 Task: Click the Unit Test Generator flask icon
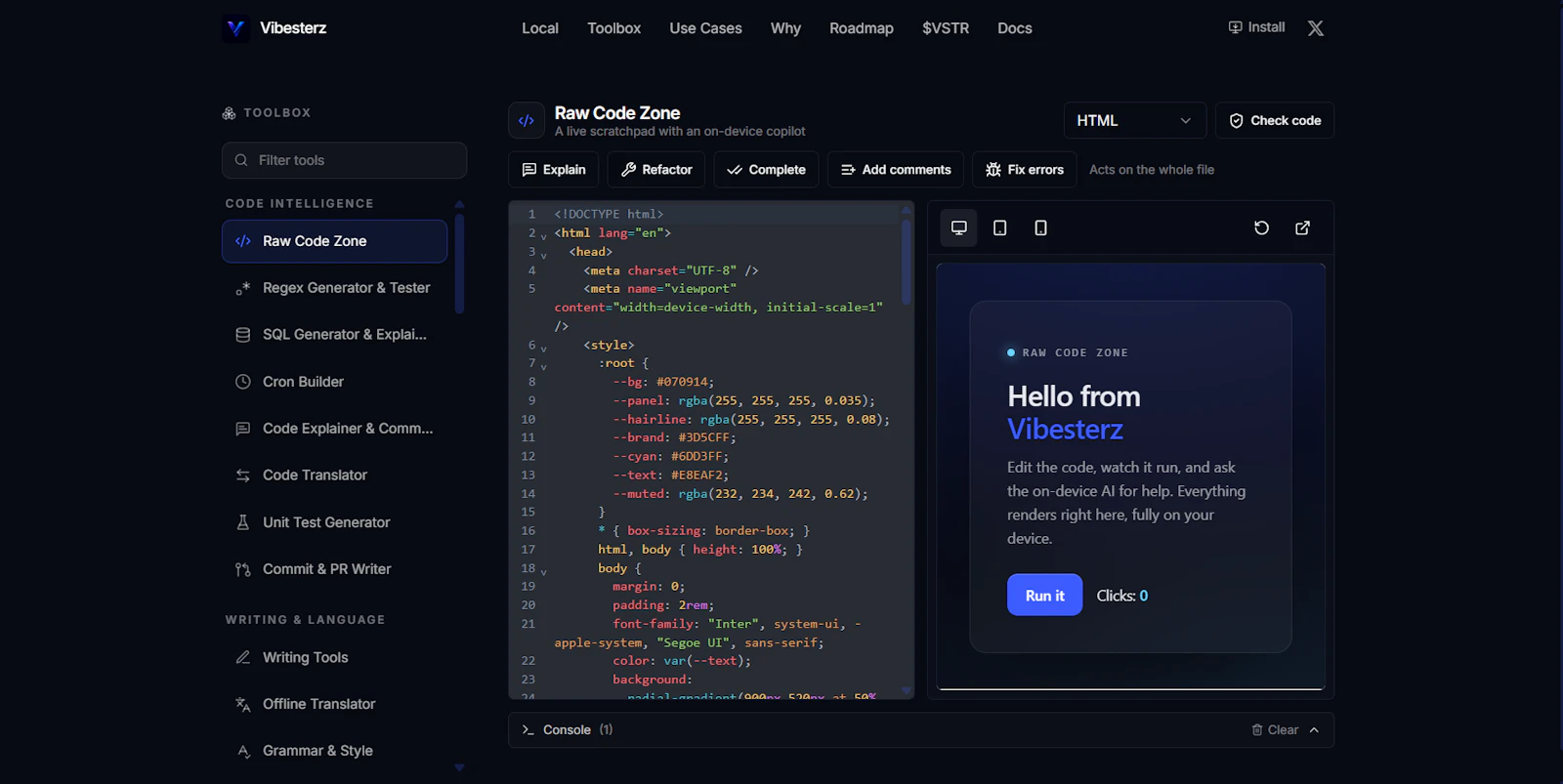coord(243,522)
